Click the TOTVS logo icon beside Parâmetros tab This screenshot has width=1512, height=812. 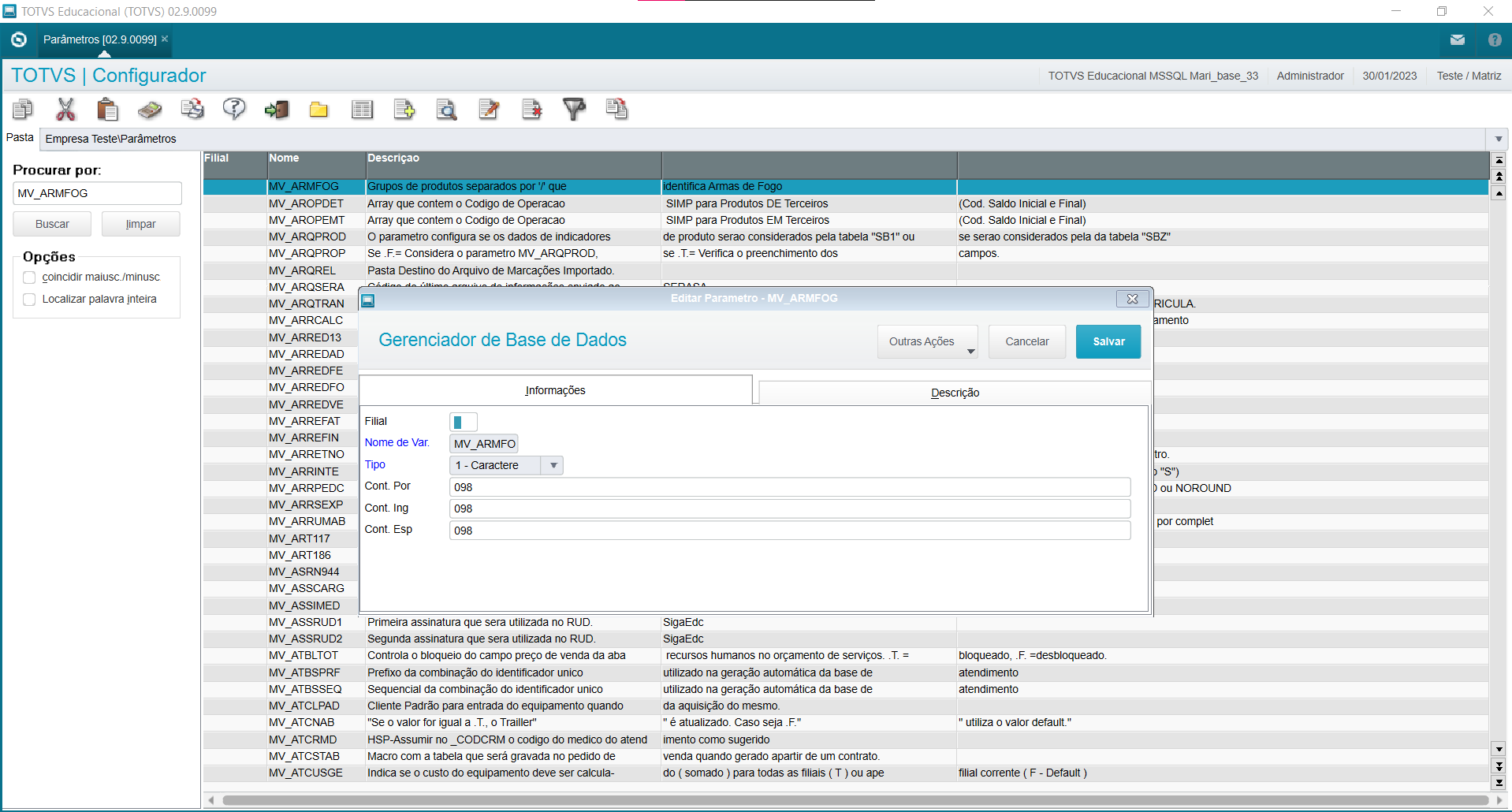[19, 39]
